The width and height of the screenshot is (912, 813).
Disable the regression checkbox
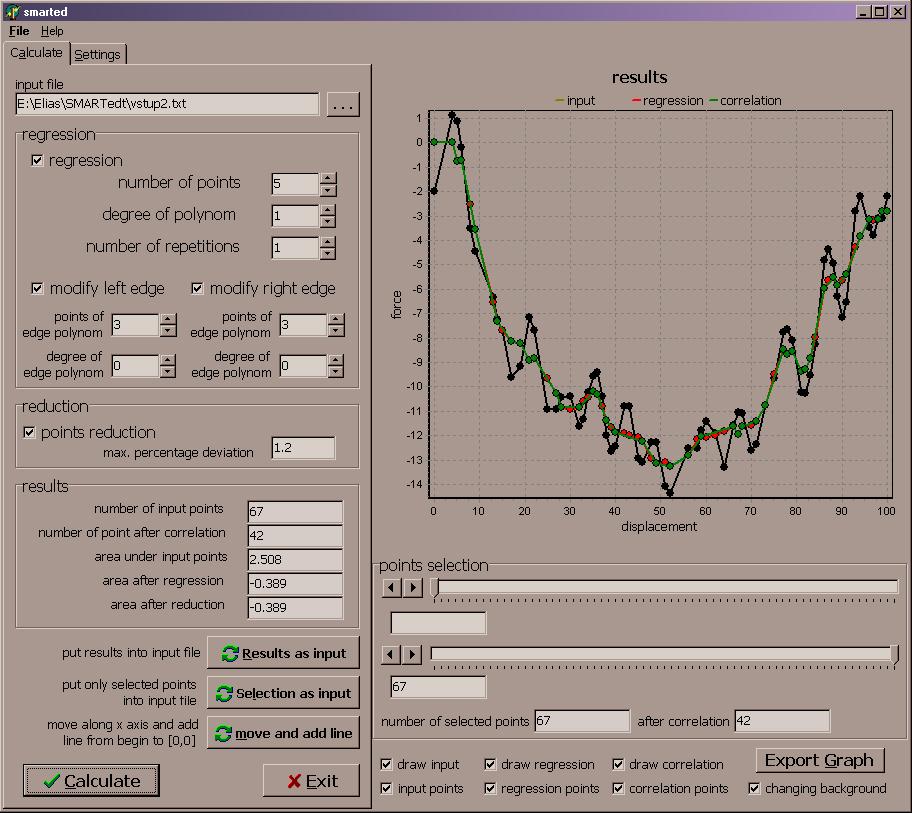(37, 160)
